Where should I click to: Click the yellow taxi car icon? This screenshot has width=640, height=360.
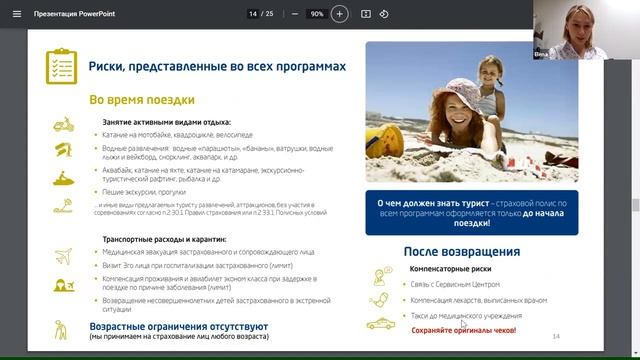point(381,324)
